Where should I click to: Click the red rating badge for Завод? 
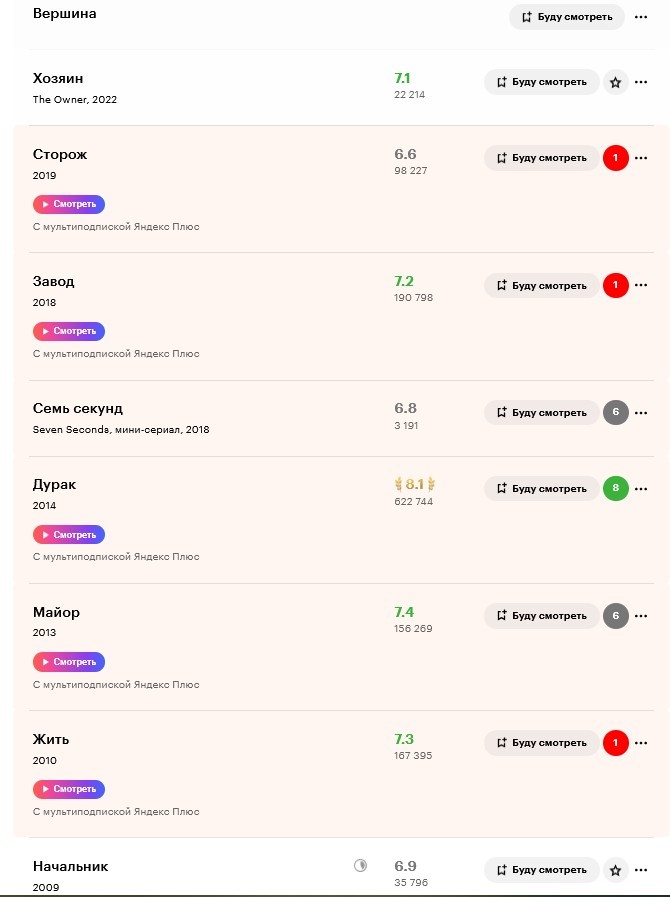(616, 285)
